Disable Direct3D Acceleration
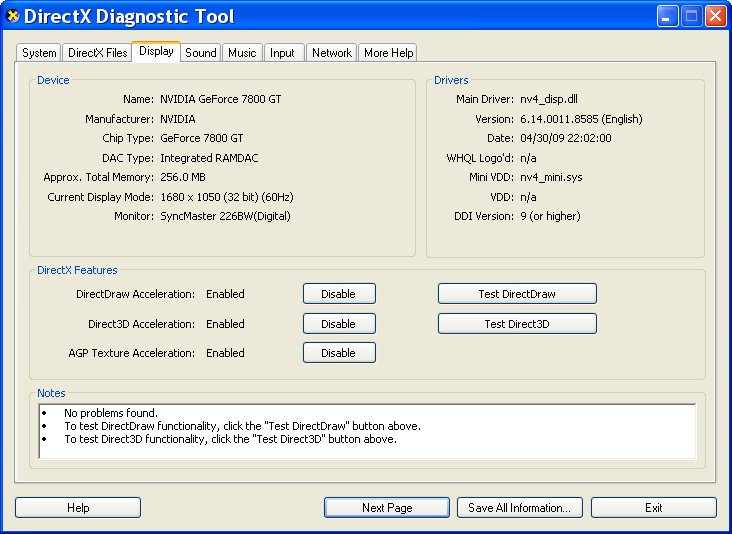This screenshot has width=732, height=534. click(x=339, y=323)
